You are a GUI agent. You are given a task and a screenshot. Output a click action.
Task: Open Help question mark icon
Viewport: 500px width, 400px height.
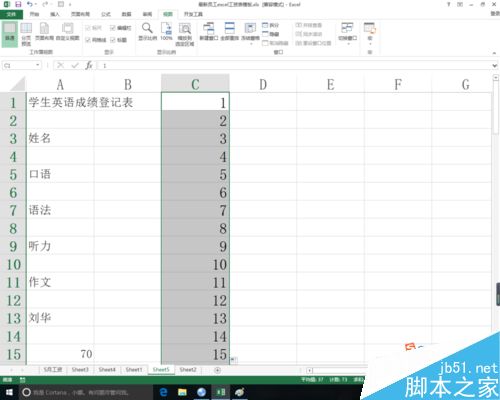pyautogui.click(x=449, y=4)
